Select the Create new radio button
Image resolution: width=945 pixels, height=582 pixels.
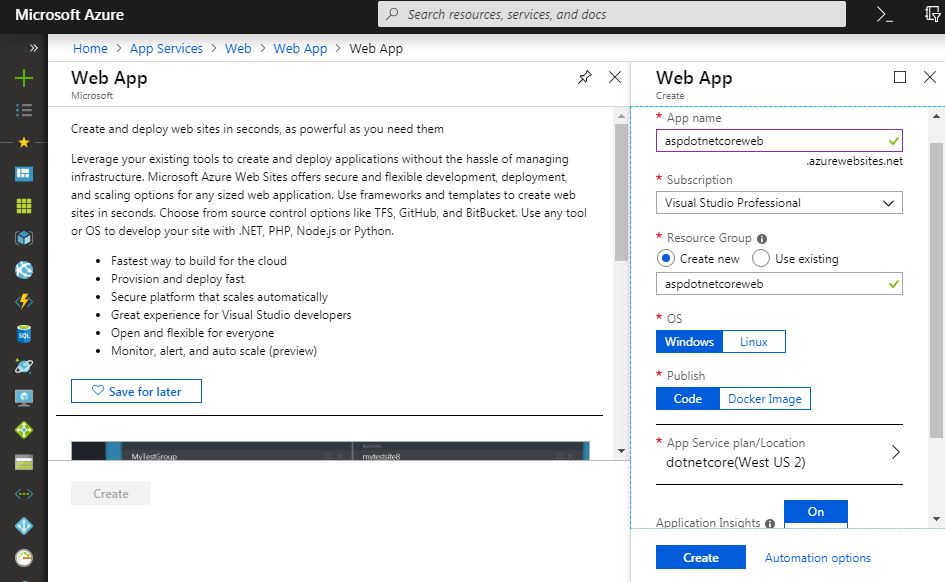pyautogui.click(x=665, y=258)
